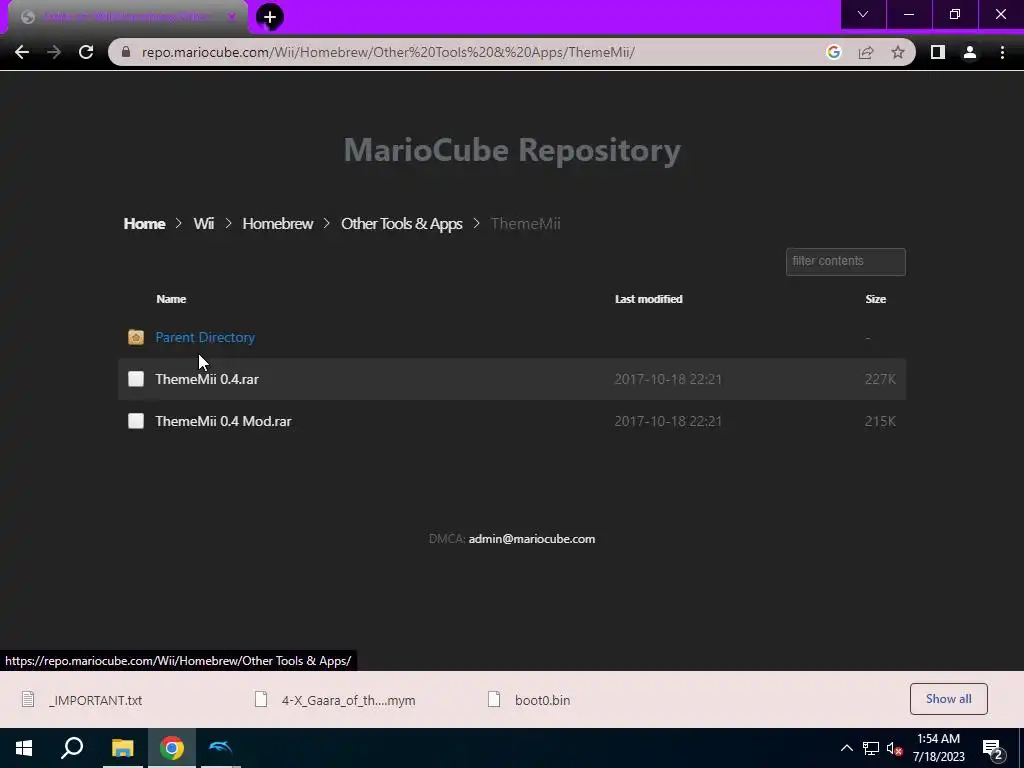Close the current browser tab
This screenshot has height=768, width=1024.
tap(231, 17)
